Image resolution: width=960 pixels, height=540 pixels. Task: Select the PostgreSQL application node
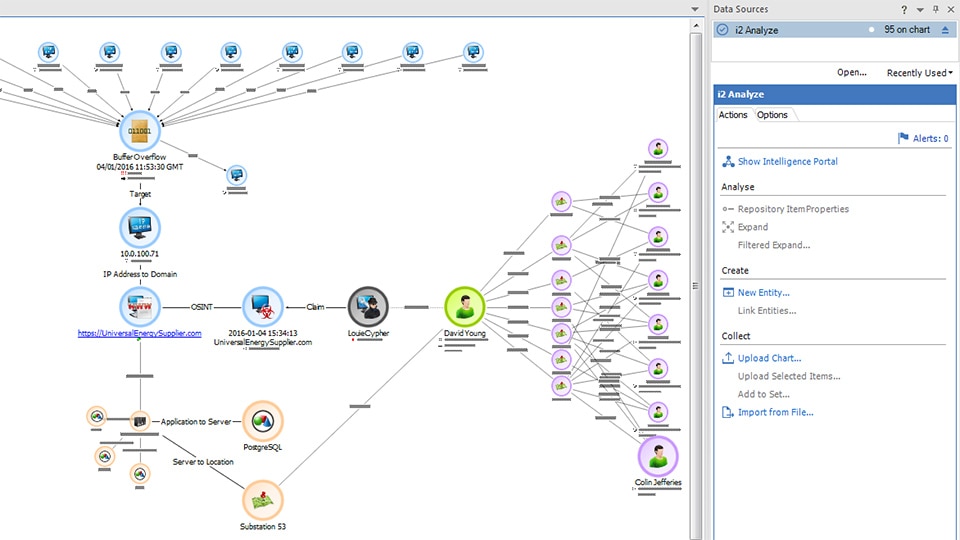click(263, 421)
